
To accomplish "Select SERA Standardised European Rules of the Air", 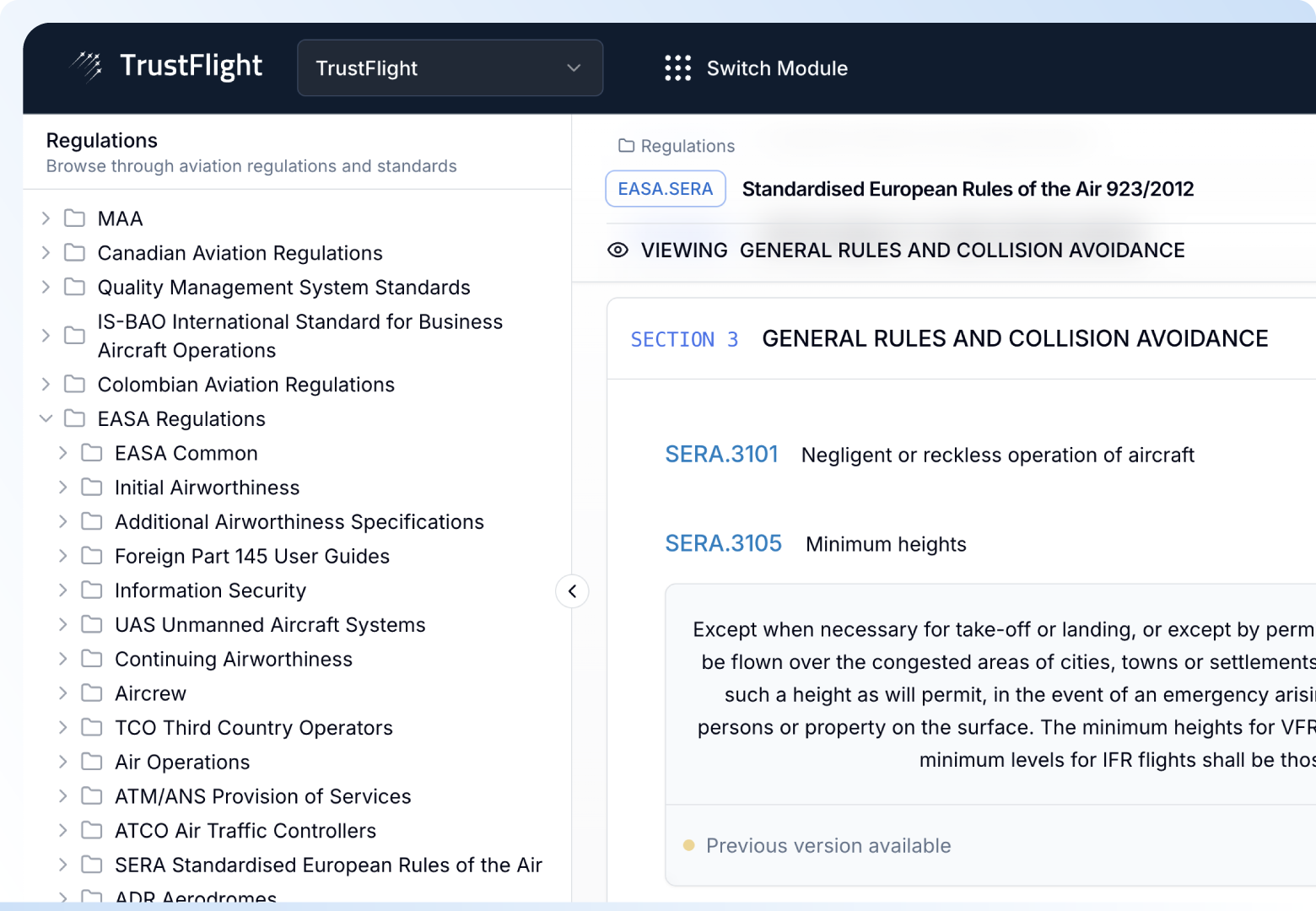I will [x=327, y=865].
